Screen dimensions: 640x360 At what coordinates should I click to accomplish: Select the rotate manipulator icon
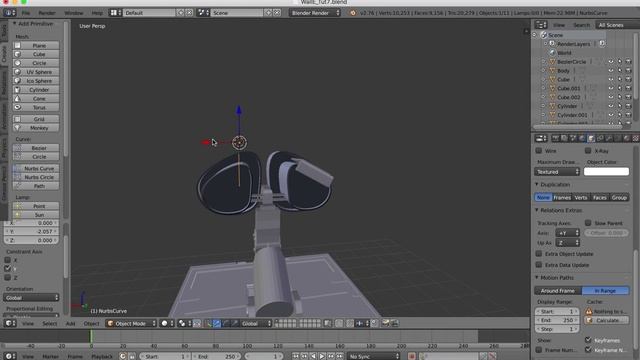coord(226,323)
